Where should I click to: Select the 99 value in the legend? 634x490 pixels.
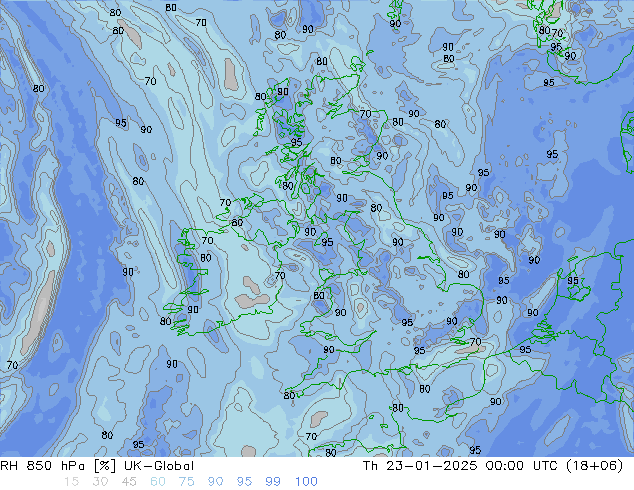tap(273, 482)
